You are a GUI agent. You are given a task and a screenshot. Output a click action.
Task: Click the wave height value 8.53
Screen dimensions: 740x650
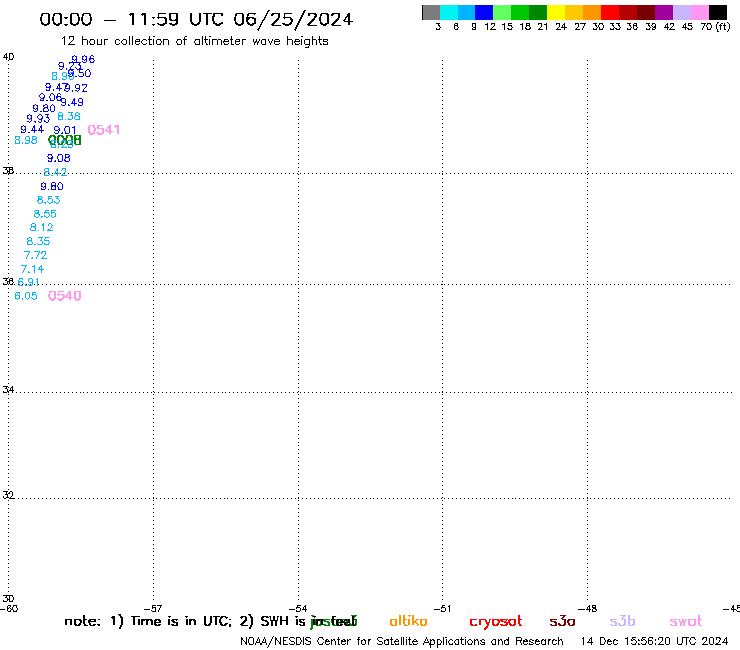(x=49, y=200)
